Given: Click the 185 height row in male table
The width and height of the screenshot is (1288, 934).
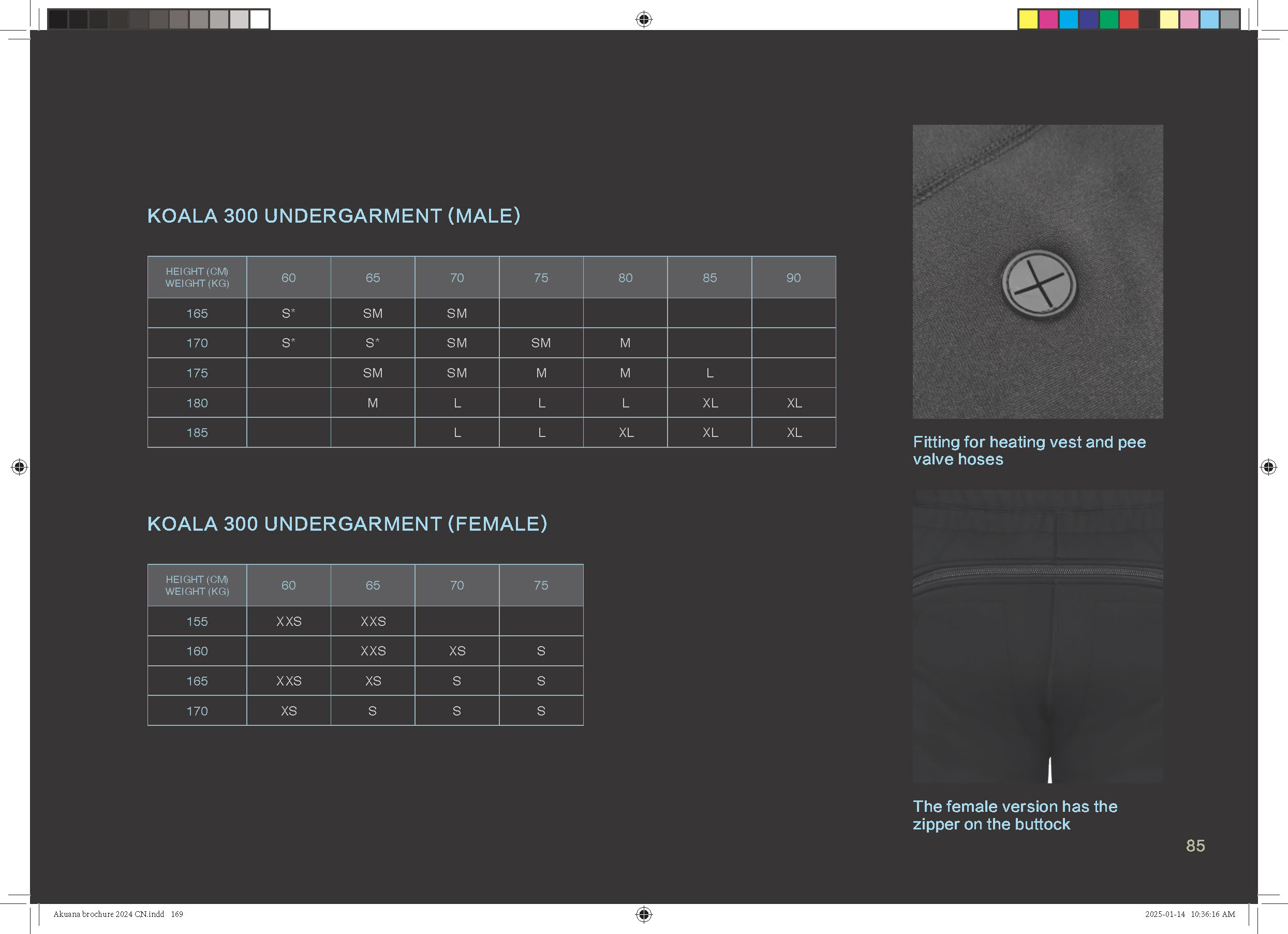Looking at the screenshot, I should tap(197, 432).
